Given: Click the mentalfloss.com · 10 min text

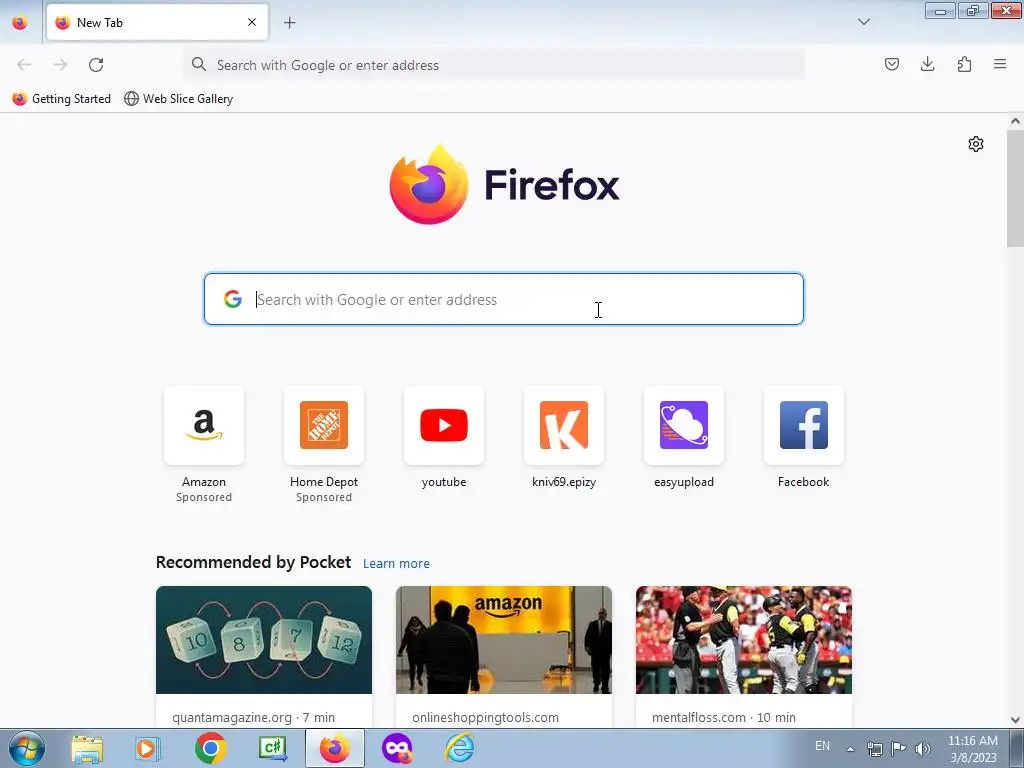Looking at the screenshot, I should coord(724,717).
